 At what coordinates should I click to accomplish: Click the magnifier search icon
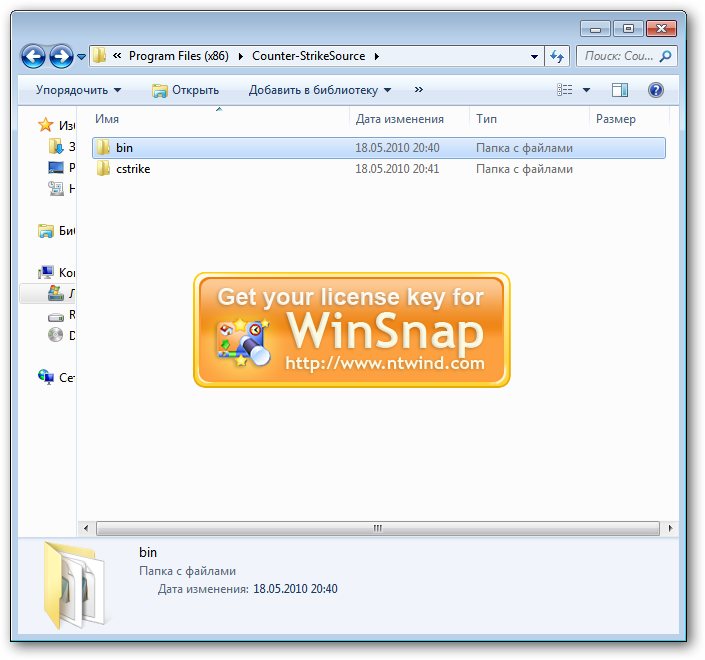click(x=665, y=56)
